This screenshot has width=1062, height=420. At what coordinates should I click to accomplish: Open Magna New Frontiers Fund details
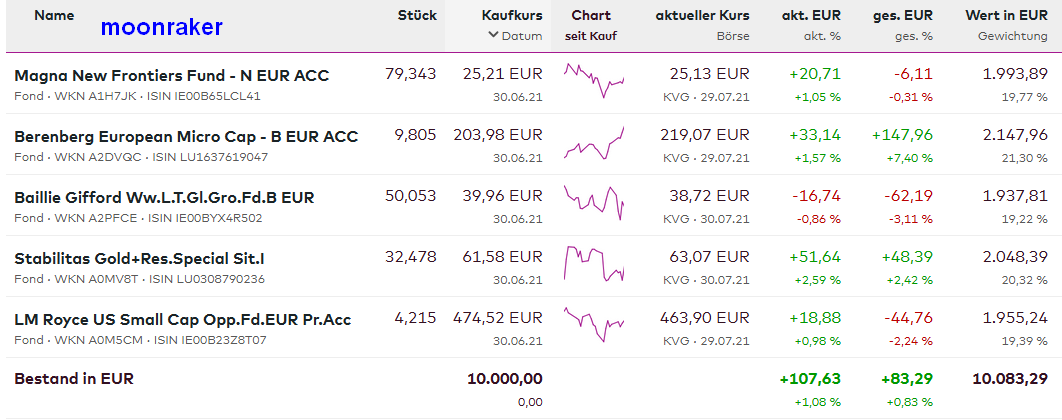point(171,76)
